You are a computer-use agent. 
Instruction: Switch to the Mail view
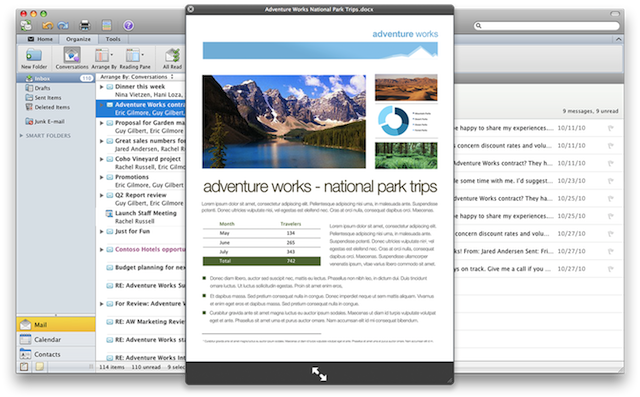tap(56, 325)
